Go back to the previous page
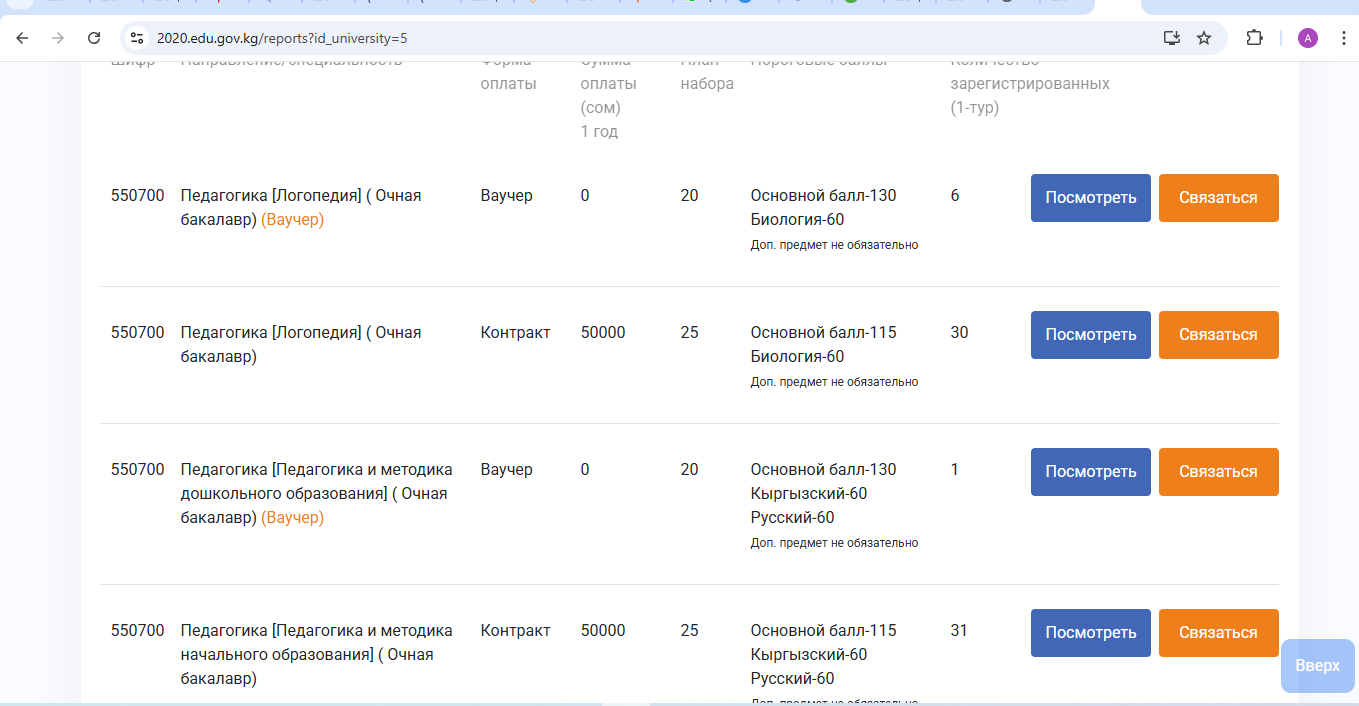 coord(22,38)
